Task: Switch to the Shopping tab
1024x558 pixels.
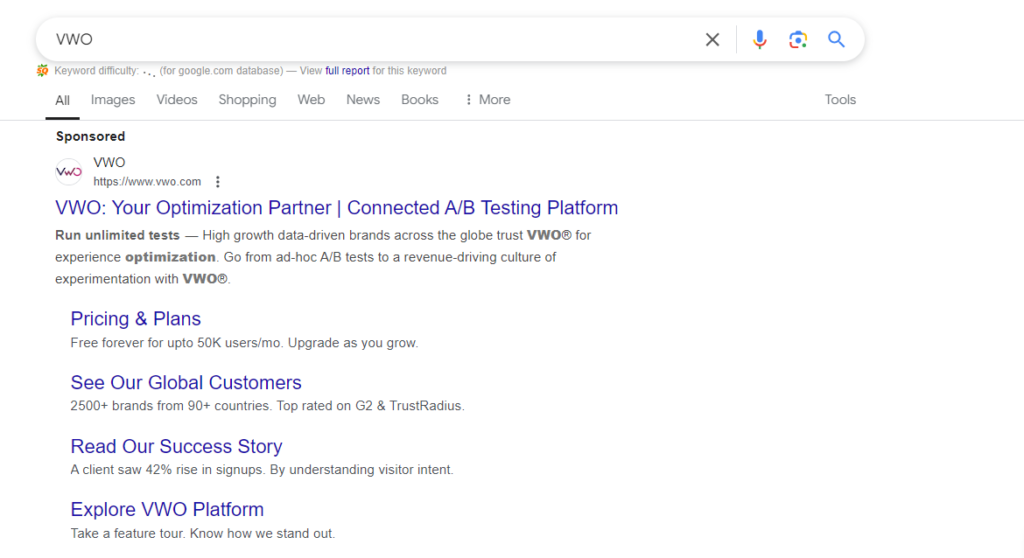Action: click(247, 100)
